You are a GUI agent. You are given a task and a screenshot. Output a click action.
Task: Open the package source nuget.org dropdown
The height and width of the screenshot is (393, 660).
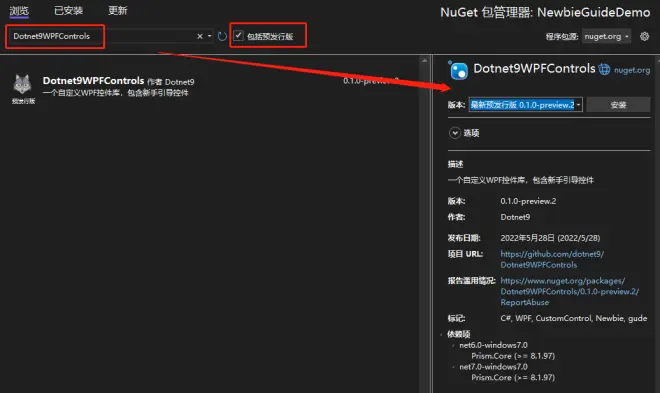point(607,37)
